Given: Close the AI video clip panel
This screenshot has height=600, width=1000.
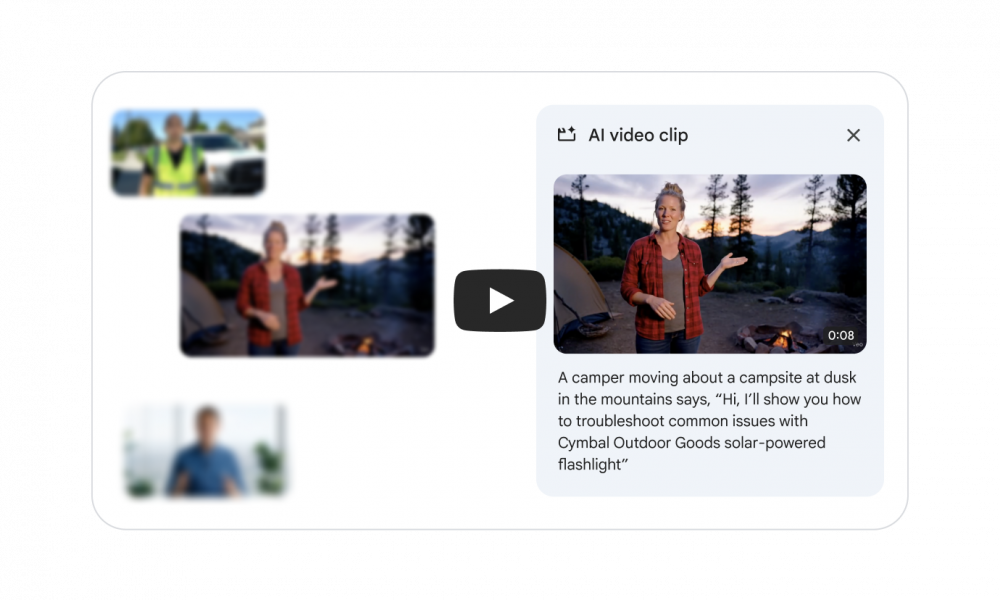Looking at the screenshot, I should click(x=853, y=135).
